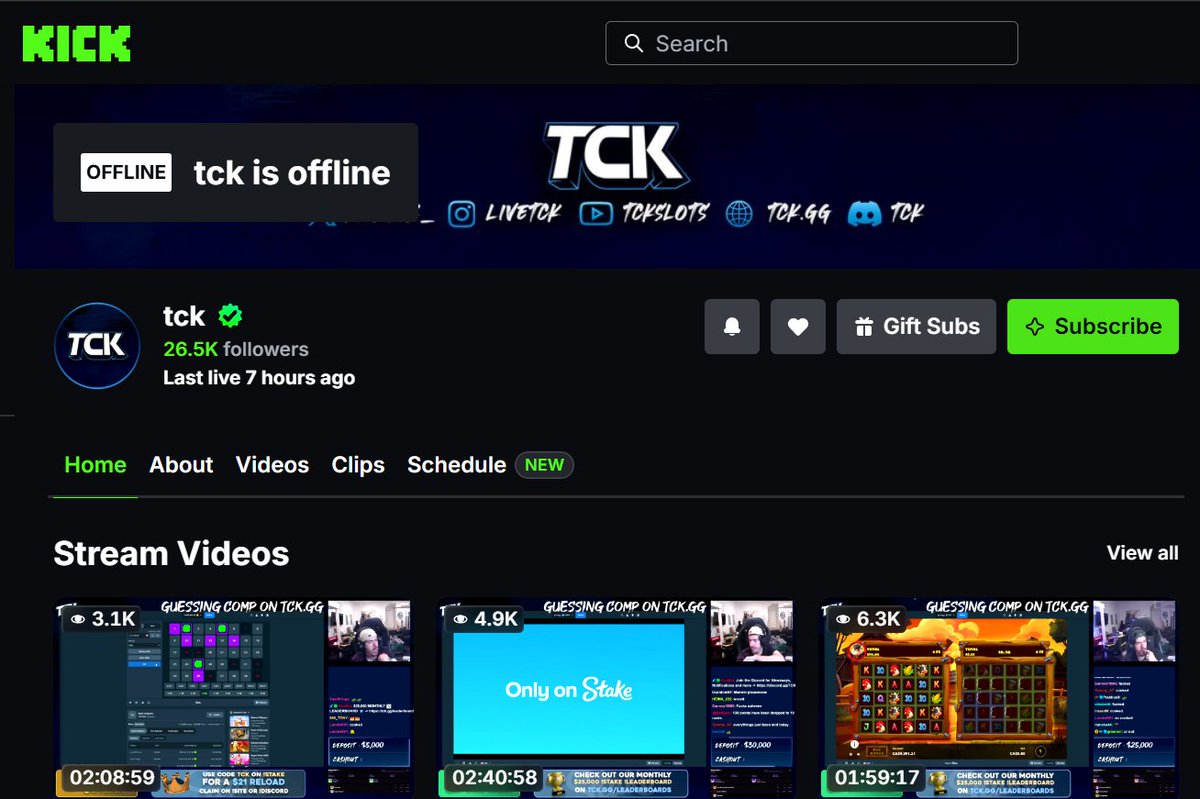
Task: Click the tck channel name
Action: pos(184,317)
